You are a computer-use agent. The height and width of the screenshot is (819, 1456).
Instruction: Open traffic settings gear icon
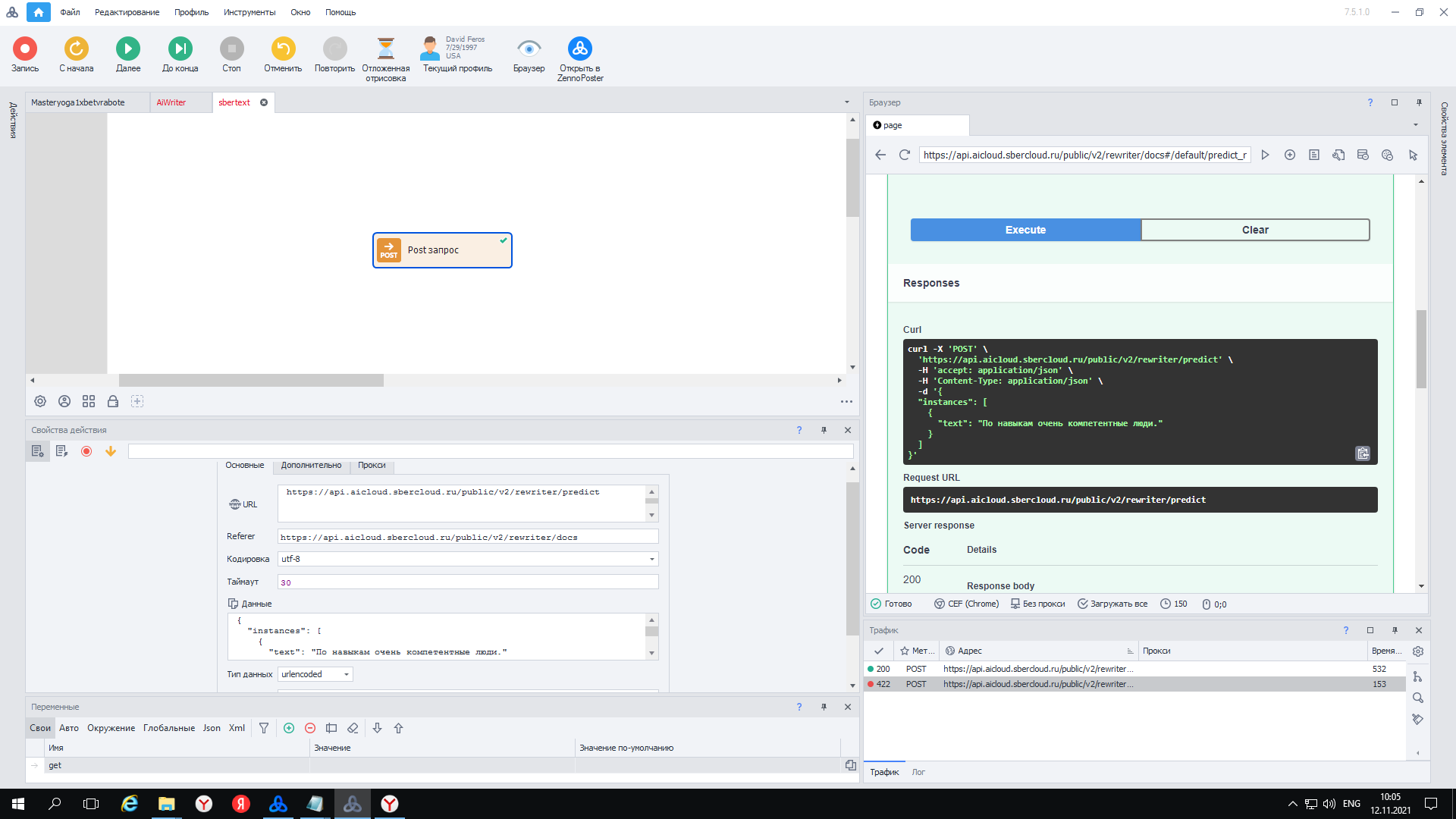pyautogui.click(x=1418, y=651)
